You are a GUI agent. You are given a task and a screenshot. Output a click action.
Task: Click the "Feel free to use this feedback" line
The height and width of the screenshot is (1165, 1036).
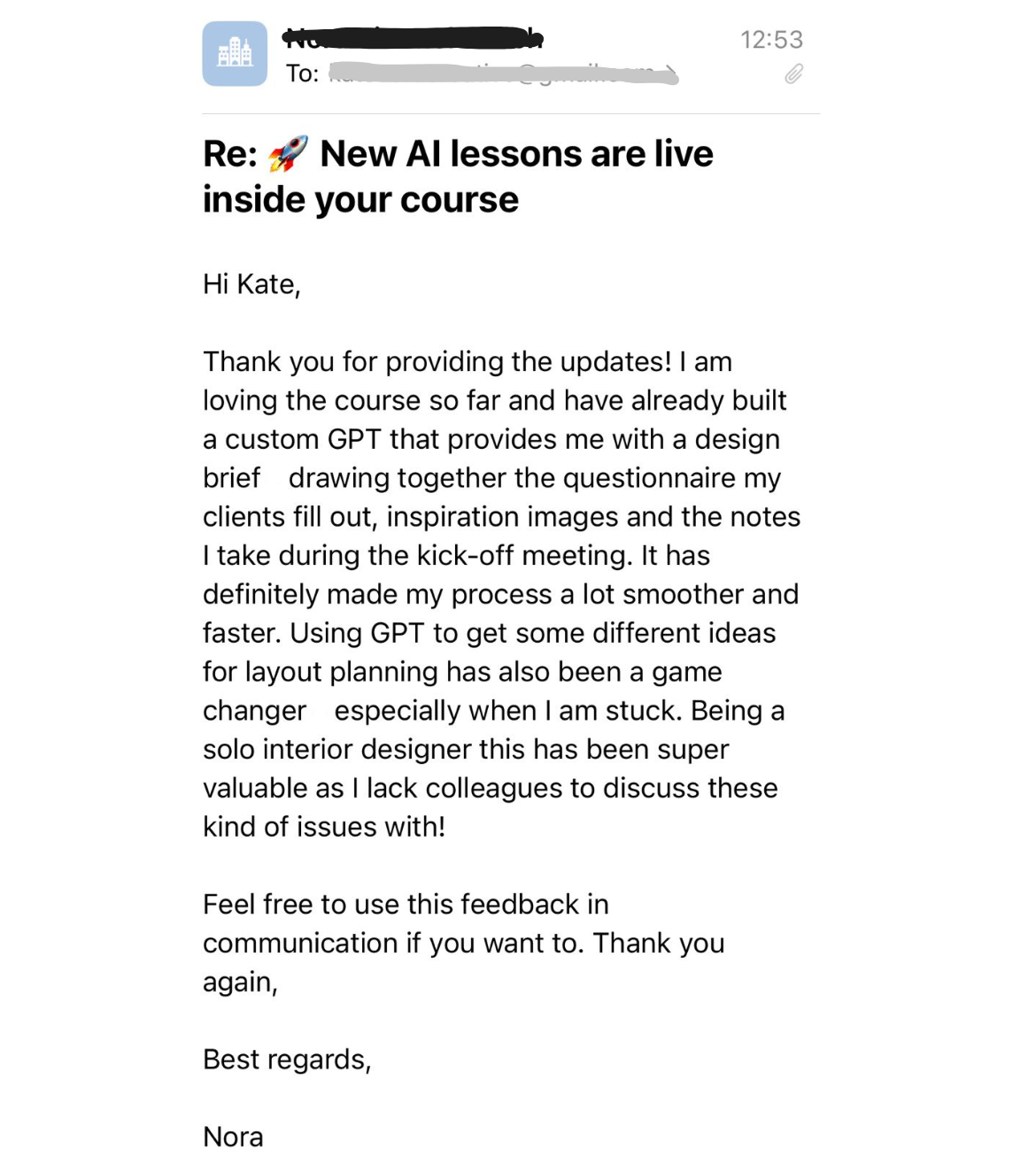406,905
